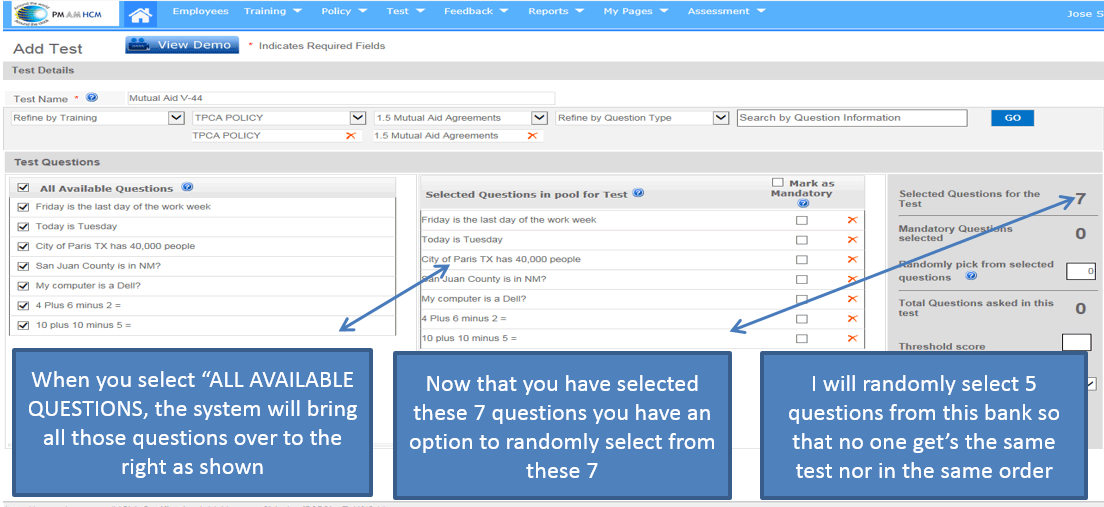The width and height of the screenshot is (1104, 507).
Task: Open help icon beside Test Name
Action: tap(92, 98)
